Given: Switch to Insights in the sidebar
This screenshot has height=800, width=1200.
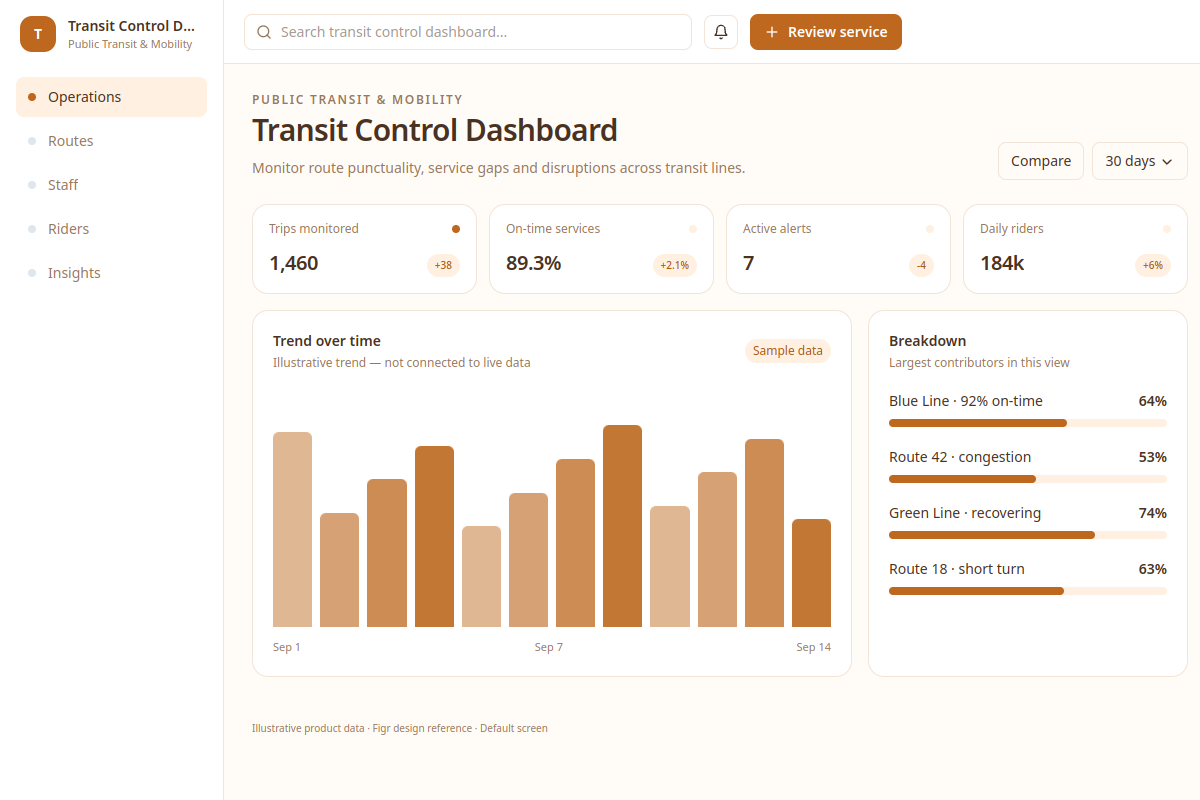Looking at the screenshot, I should [x=112, y=273].
